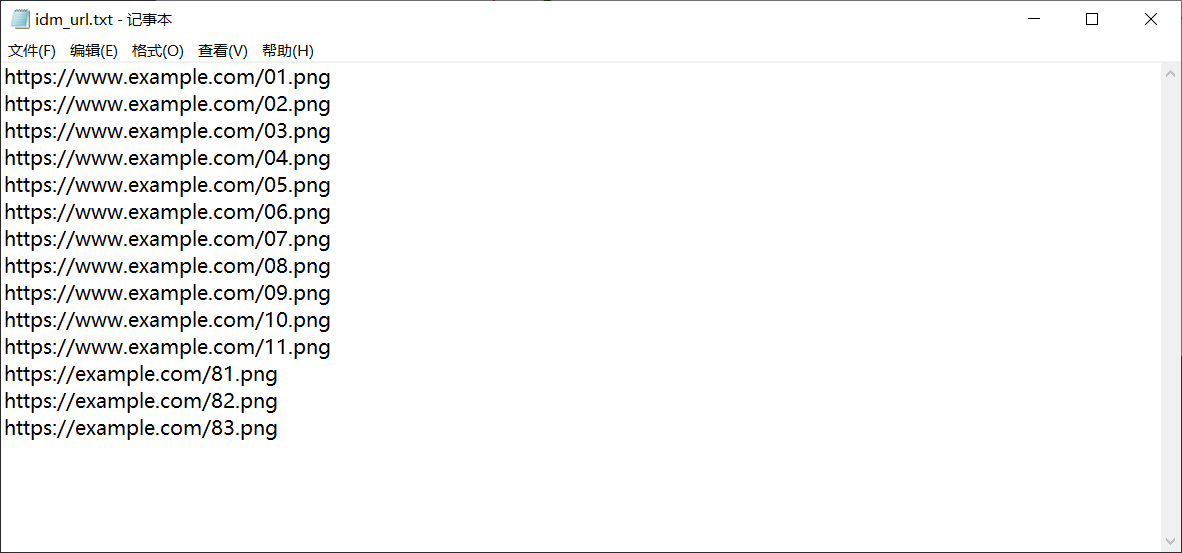Image resolution: width=1182 pixels, height=553 pixels.
Task: Open the 文件(F) menu
Action: [32, 51]
